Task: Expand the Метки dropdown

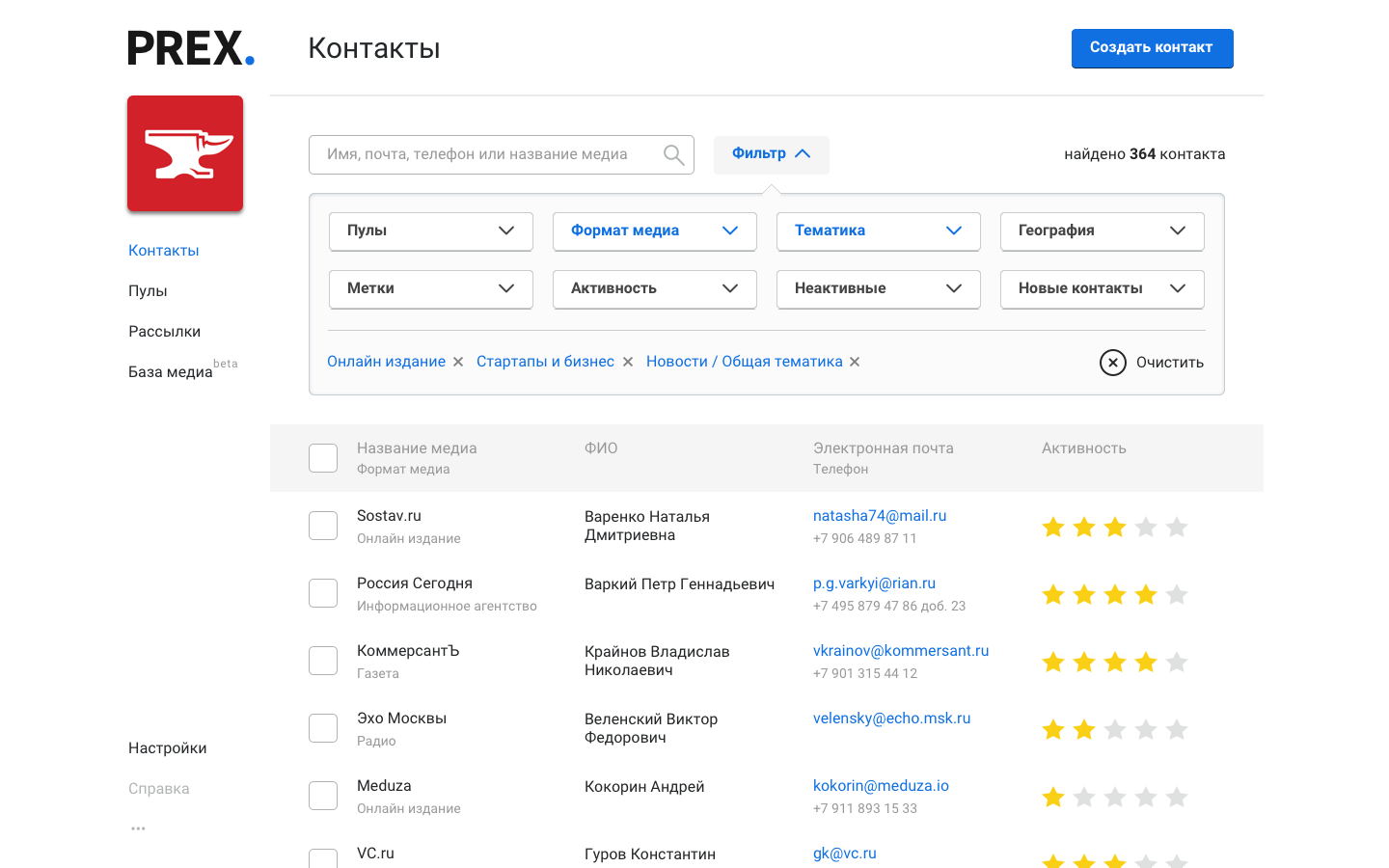Action: pos(431,289)
